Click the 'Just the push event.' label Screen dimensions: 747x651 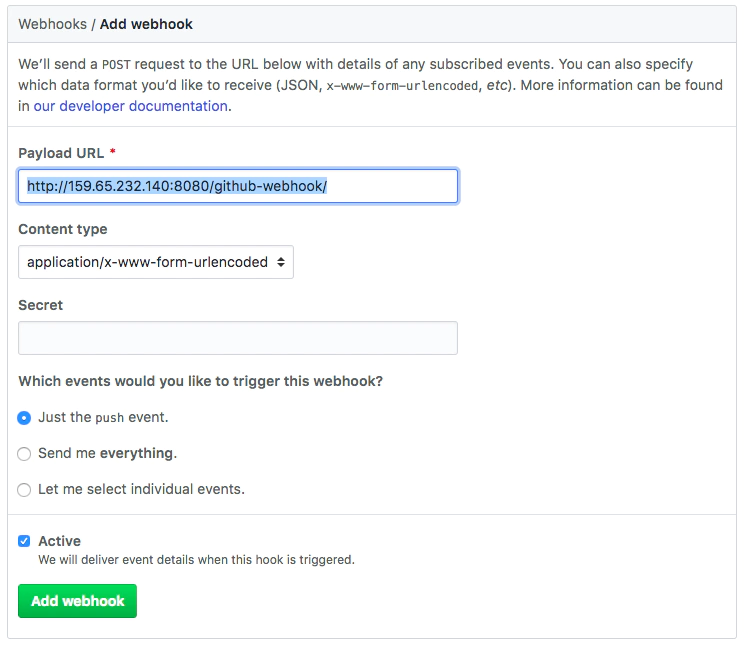[x=103, y=417]
